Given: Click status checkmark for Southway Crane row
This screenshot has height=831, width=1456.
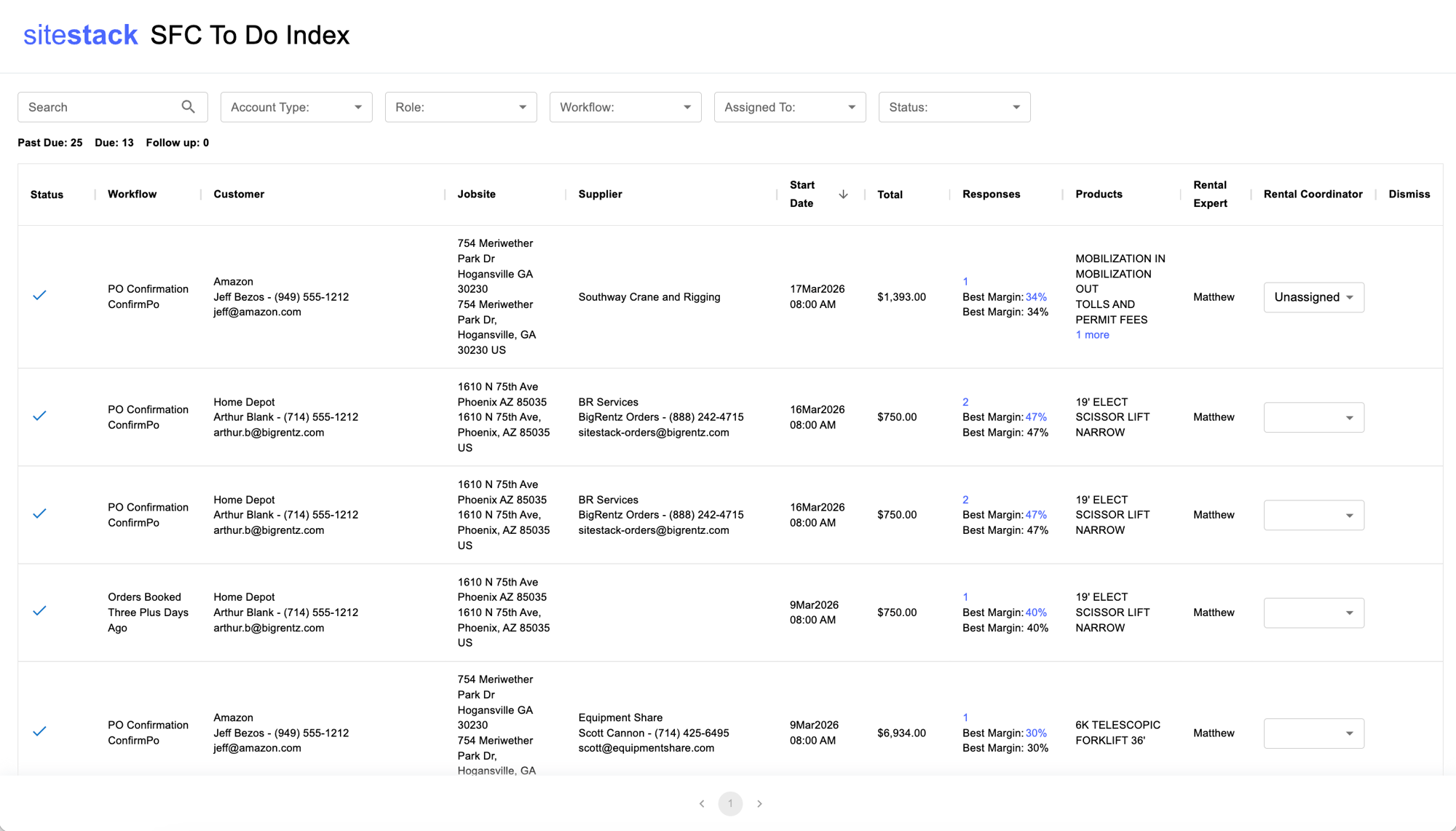Looking at the screenshot, I should point(40,296).
